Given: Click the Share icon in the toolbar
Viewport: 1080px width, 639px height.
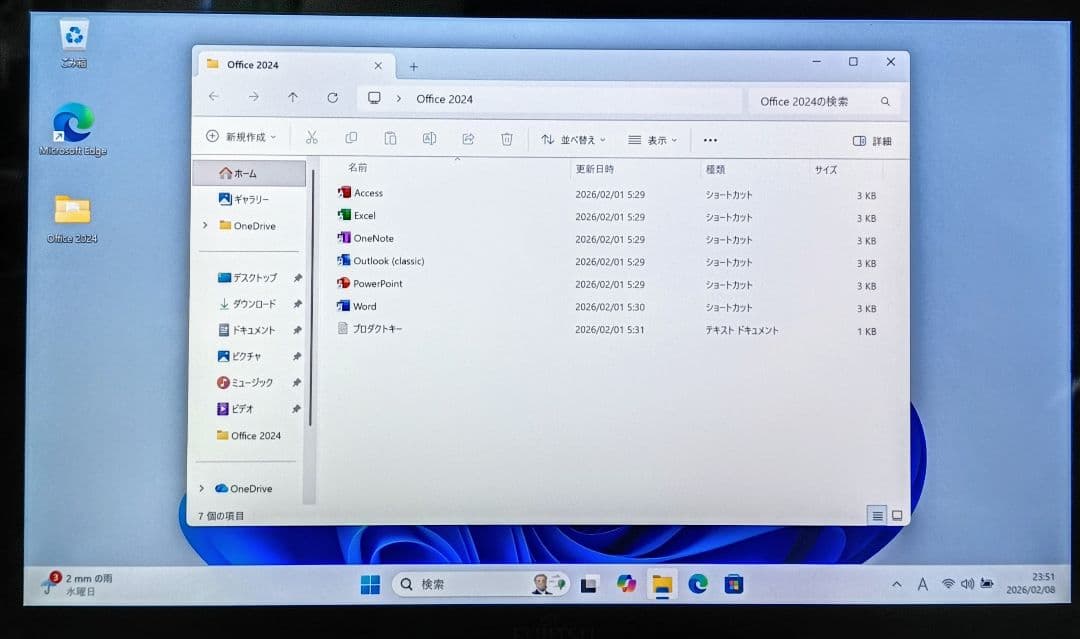Looking at the screenshot, I should pos(468,139).
